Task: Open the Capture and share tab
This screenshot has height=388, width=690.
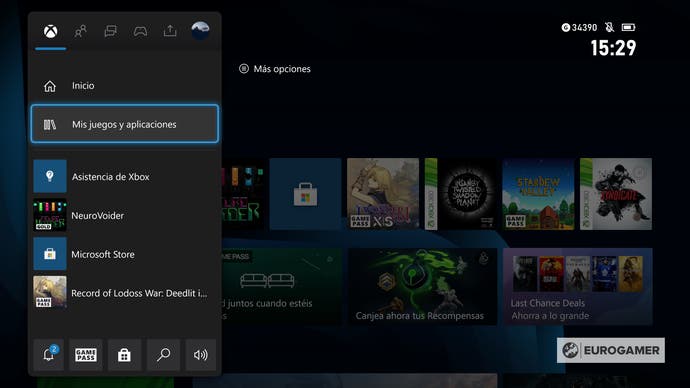Action: [170, 31]
